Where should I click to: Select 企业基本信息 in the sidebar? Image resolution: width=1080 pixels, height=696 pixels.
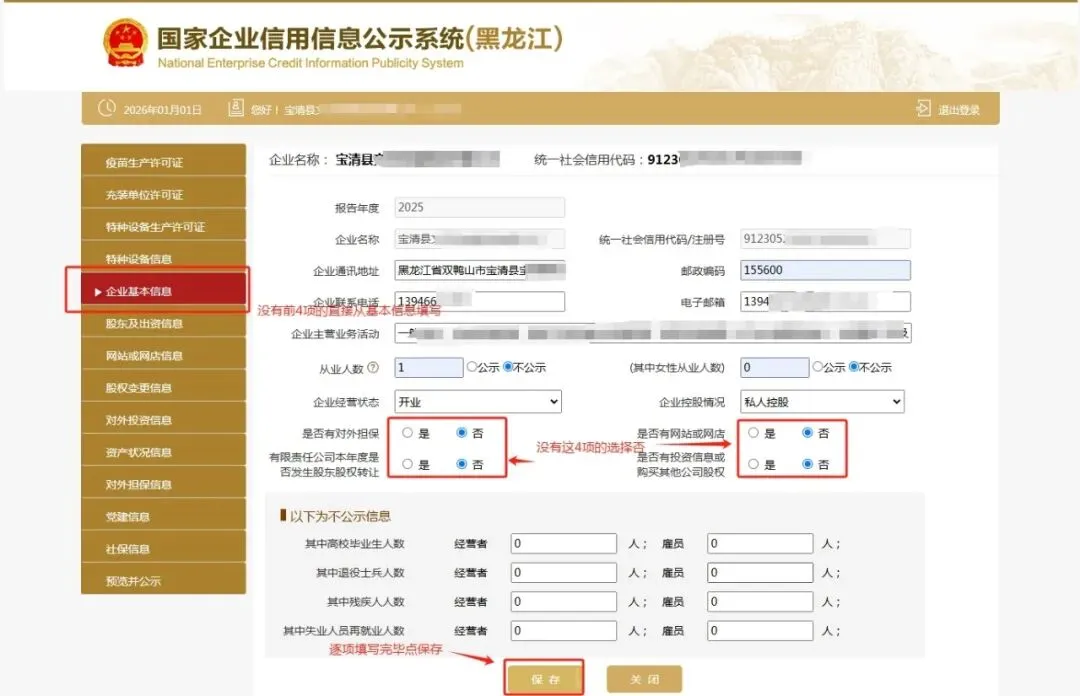click(x=163, y=291)
